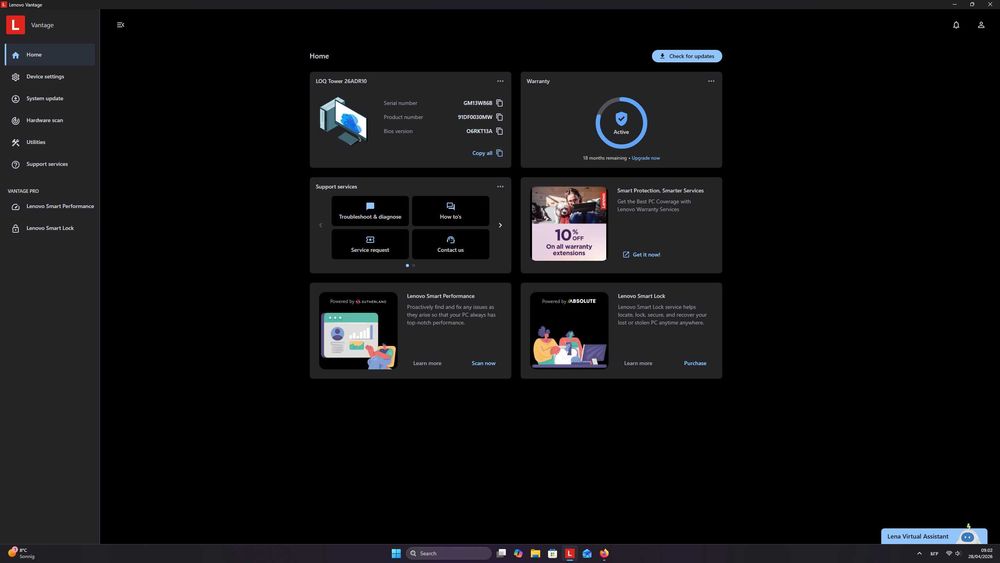
Task: Open Task View in taskbar
Action: (501, 553)
